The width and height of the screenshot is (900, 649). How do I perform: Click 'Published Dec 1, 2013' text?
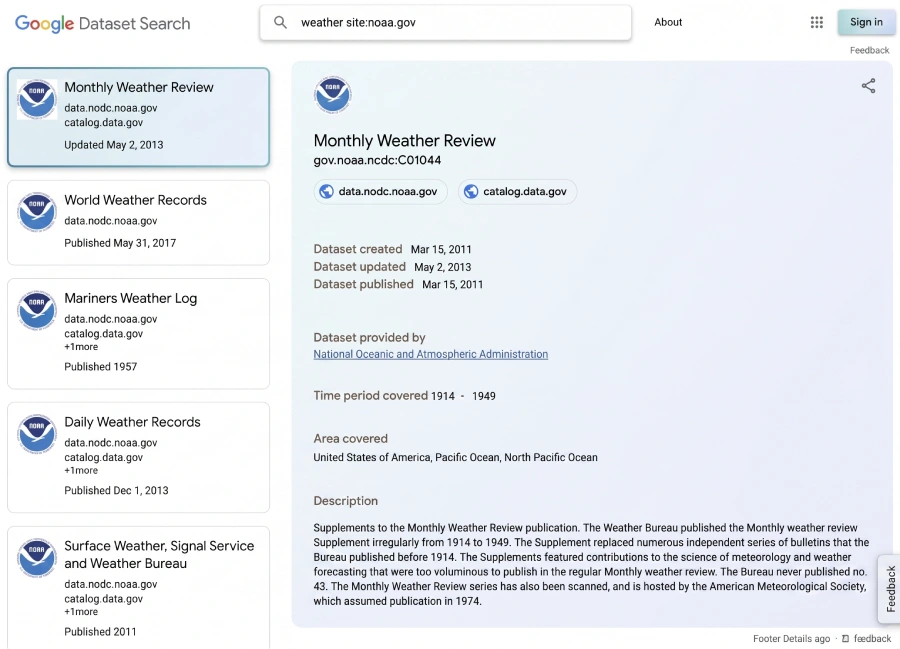(x=117, y=491)
